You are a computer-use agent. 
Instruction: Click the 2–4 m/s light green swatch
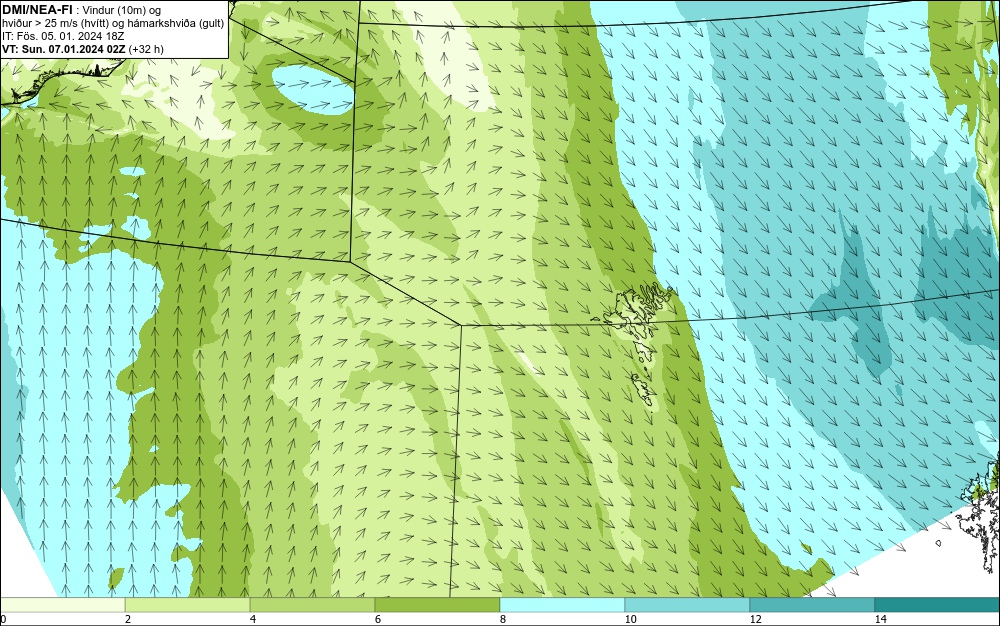tap(188, 605)
